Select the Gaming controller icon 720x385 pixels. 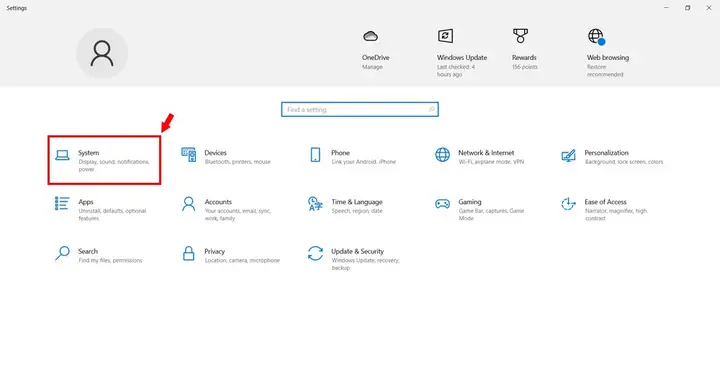point(443,204)
